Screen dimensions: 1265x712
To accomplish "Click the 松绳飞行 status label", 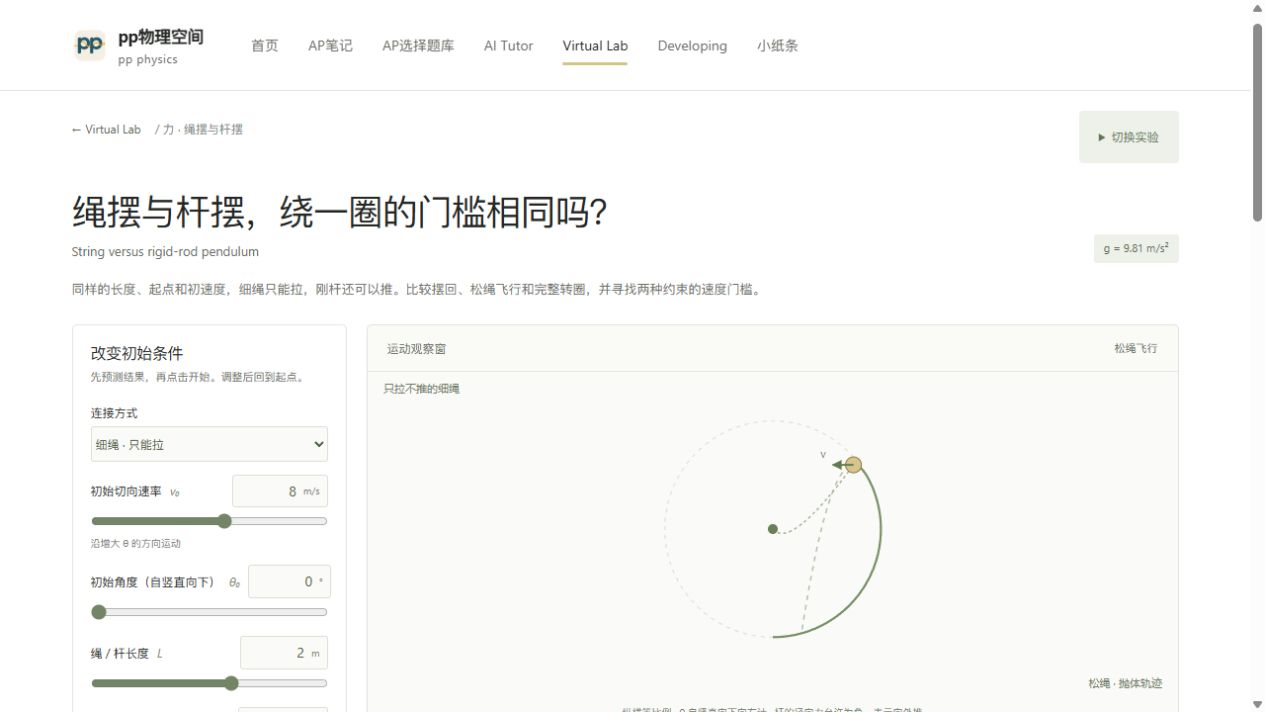I will (1135, 348).
